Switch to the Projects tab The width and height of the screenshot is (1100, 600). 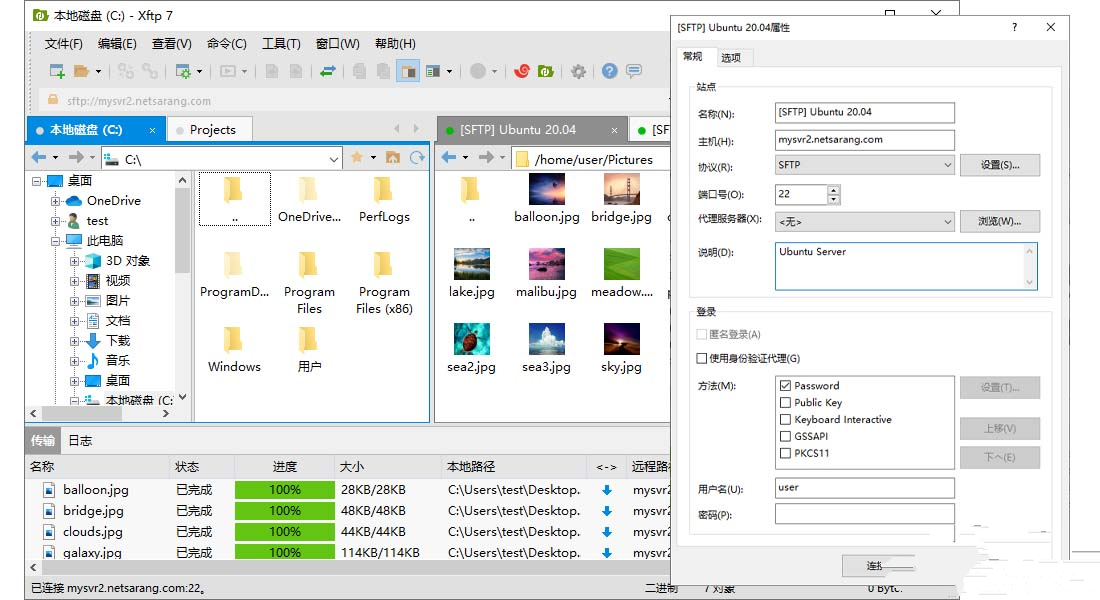point(210,130)
